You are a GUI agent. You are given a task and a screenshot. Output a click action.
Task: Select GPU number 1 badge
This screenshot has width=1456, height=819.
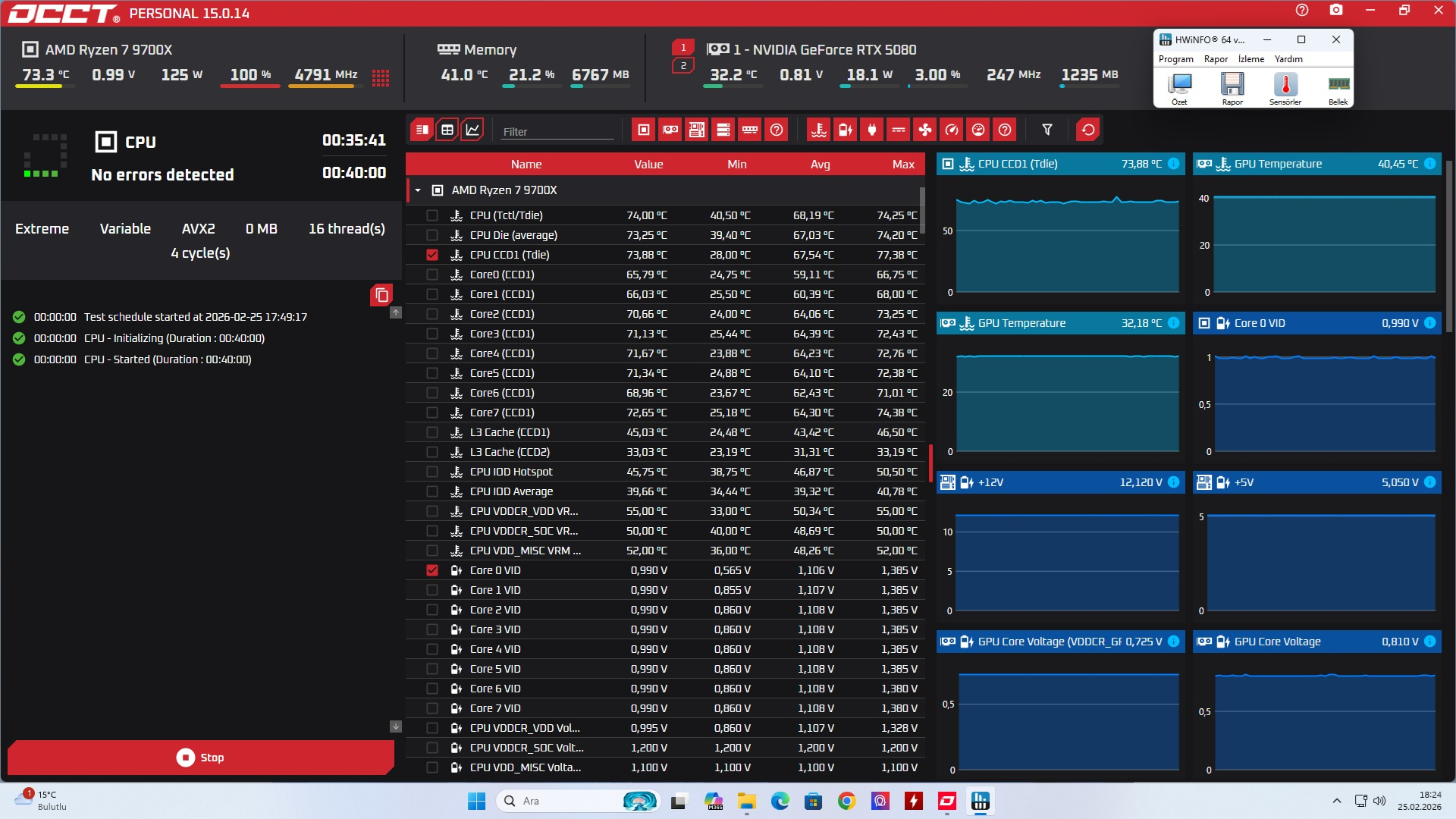pos(683,47)
